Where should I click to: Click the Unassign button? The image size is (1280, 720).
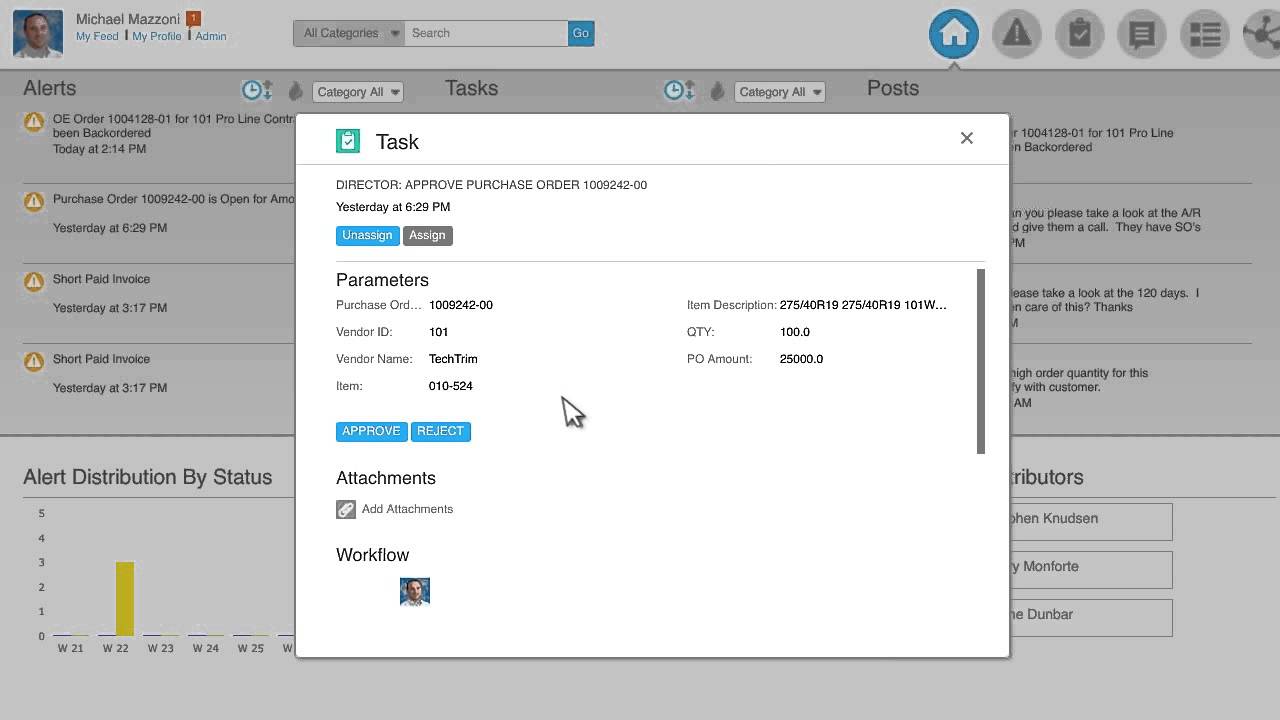[367, 235]
